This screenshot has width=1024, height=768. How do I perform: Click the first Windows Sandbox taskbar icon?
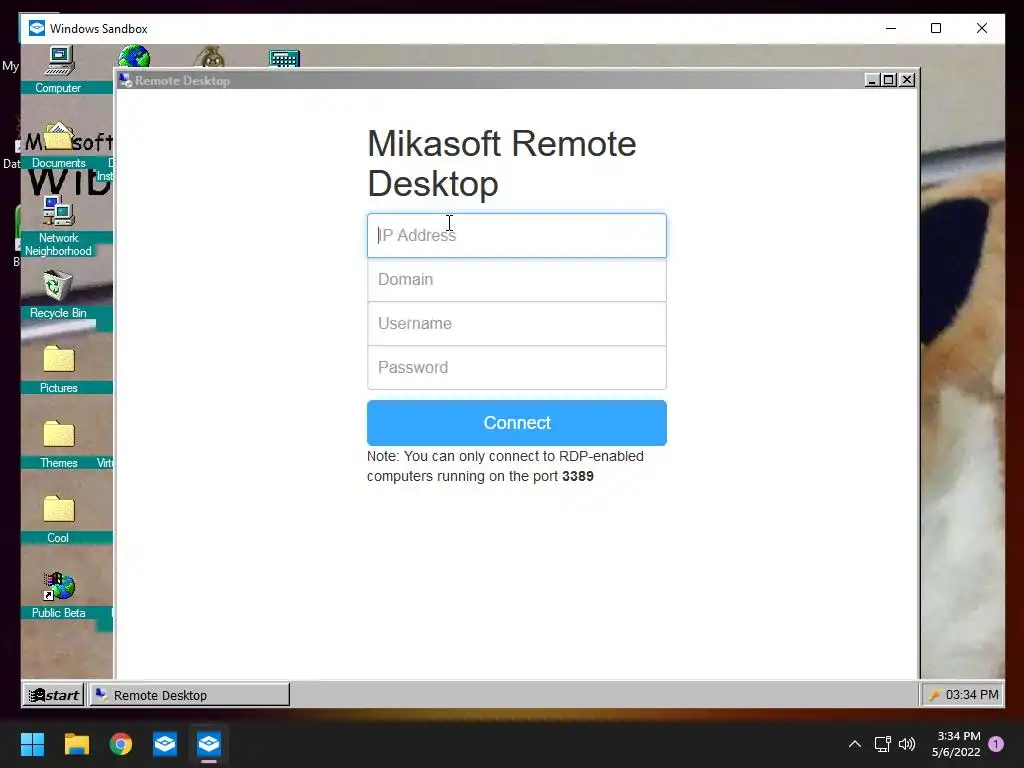point(165,744)
